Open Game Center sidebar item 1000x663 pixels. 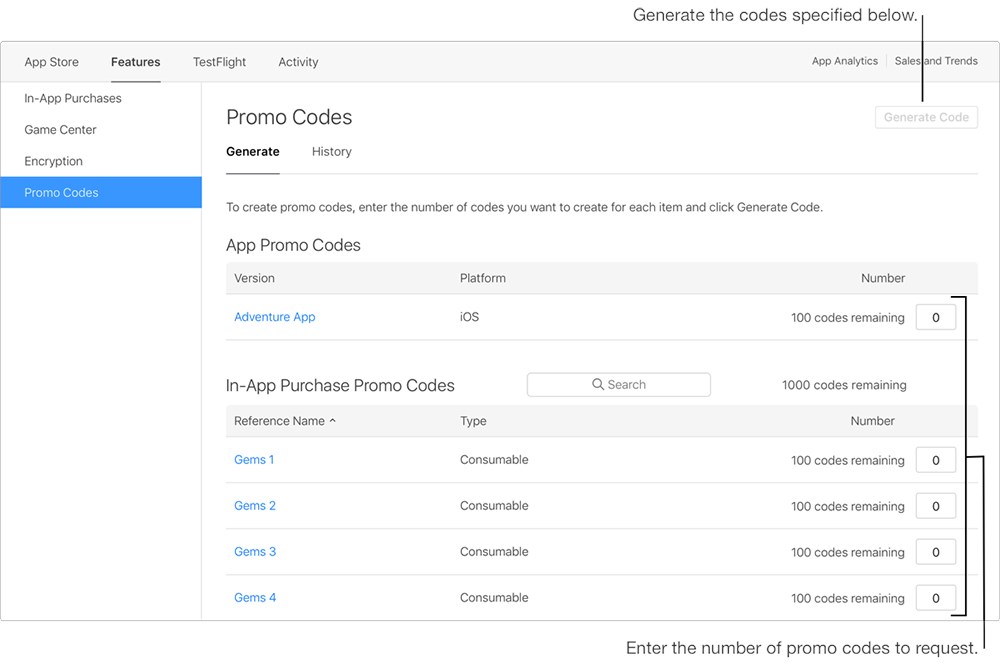pos(61,130)
